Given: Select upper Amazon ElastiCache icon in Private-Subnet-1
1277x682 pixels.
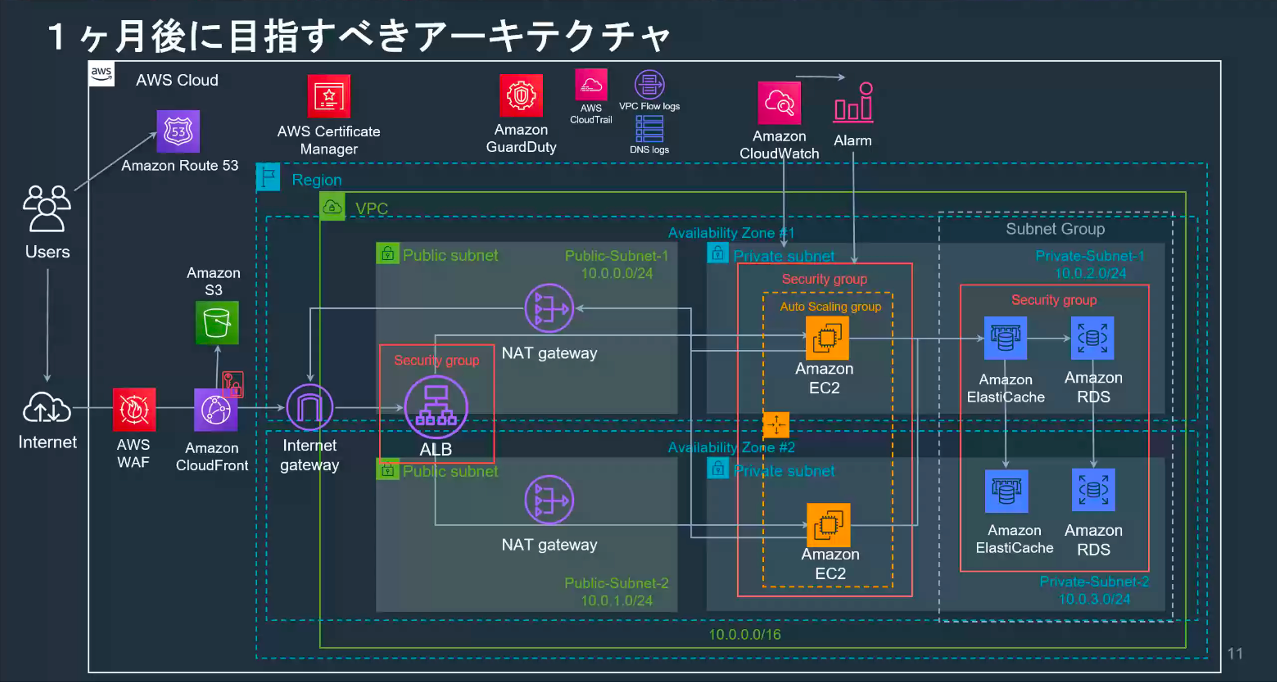Looking at the screenshot, I should click(x=1004, y=339).
